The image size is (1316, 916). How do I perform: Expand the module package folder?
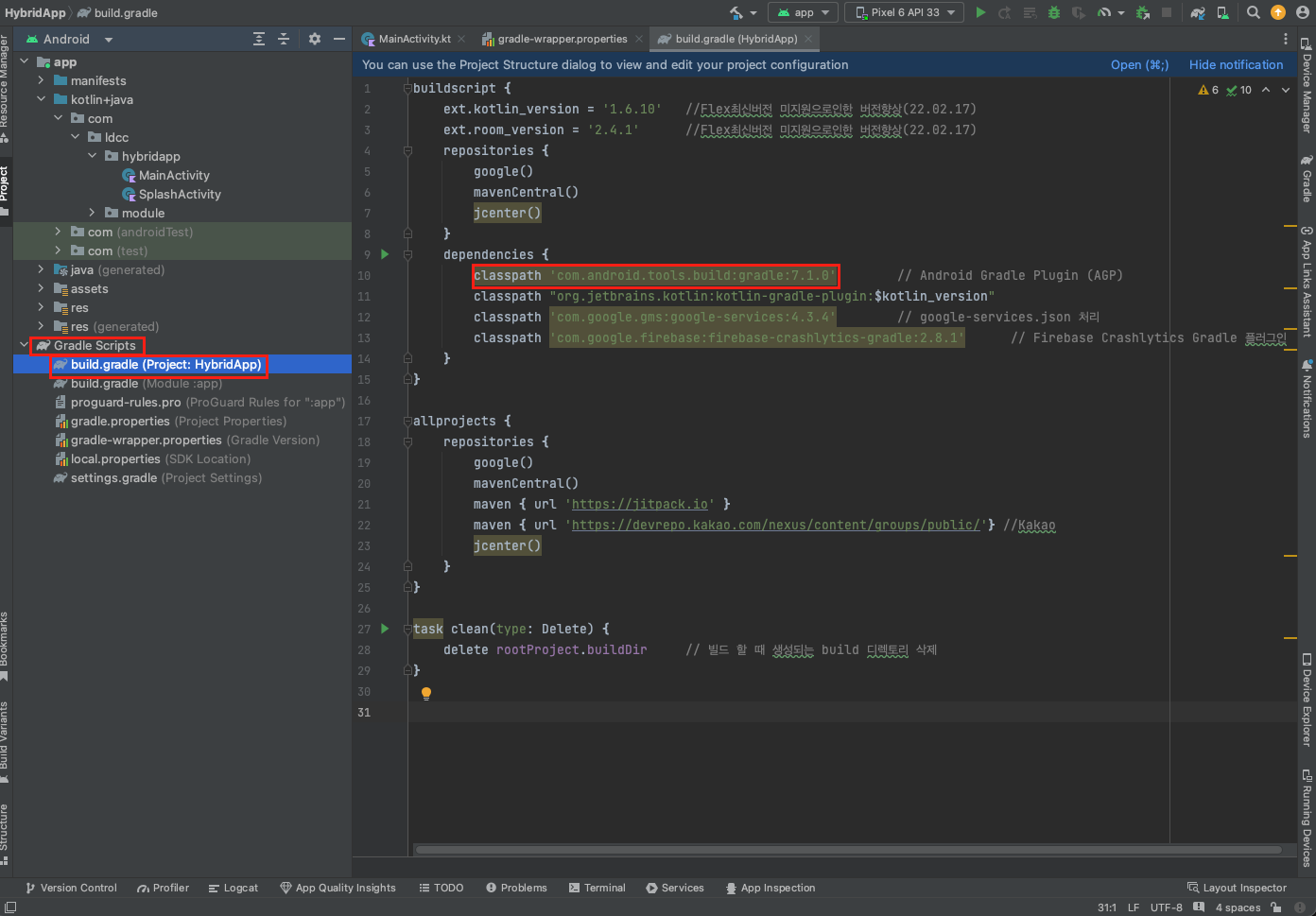(92, 214)
